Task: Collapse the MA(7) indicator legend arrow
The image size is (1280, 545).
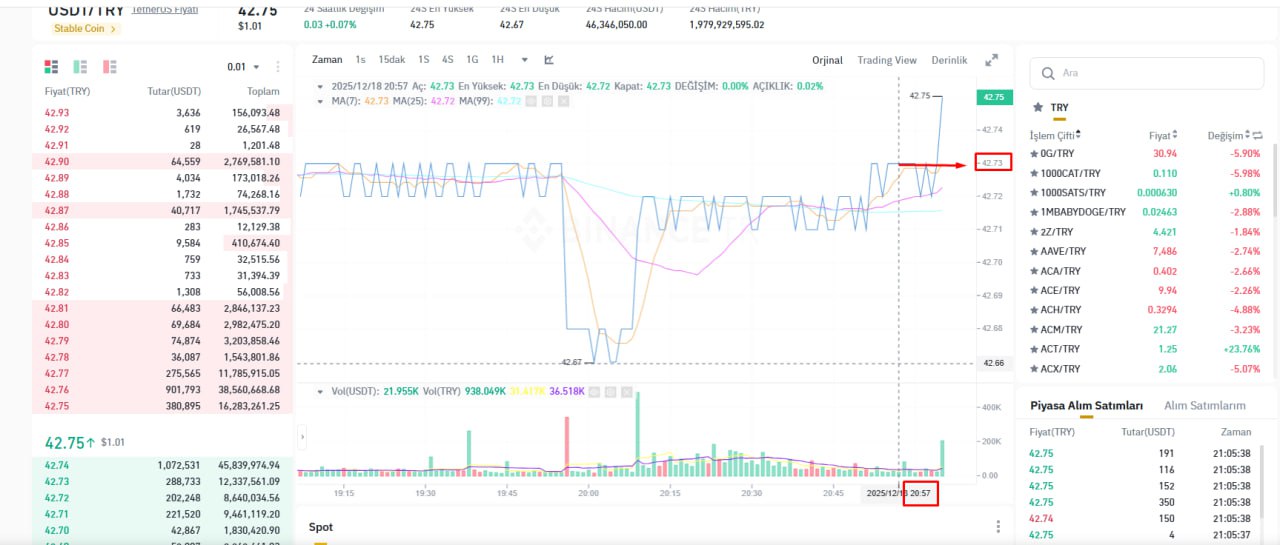Action: click(x=320, y=101)
